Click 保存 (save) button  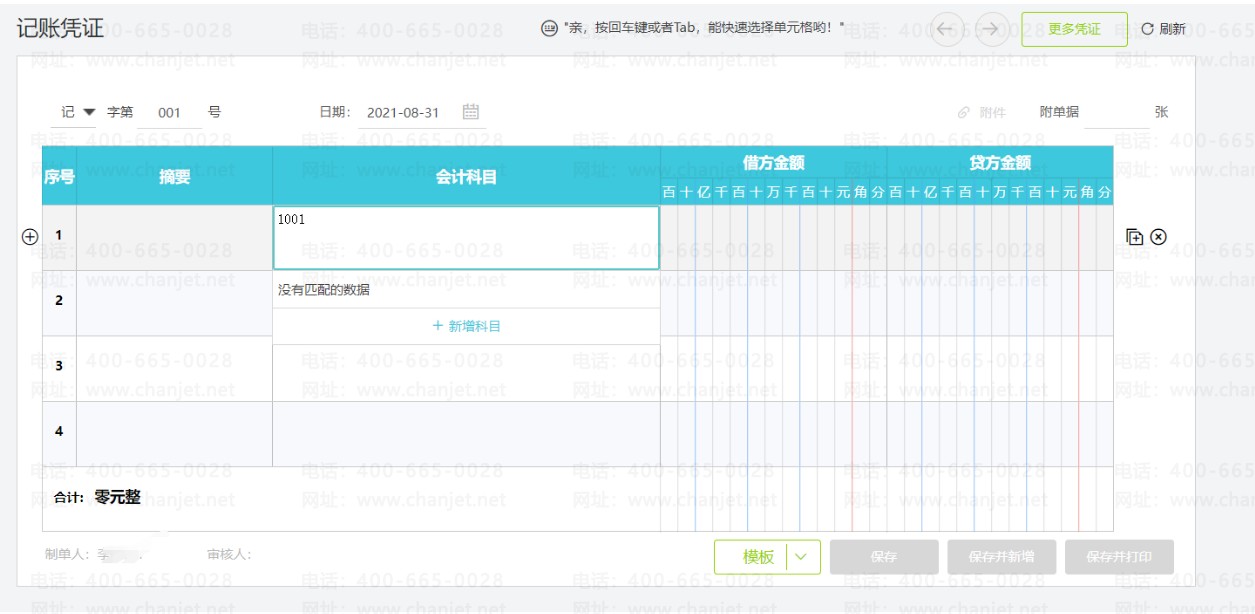[884, 557]
